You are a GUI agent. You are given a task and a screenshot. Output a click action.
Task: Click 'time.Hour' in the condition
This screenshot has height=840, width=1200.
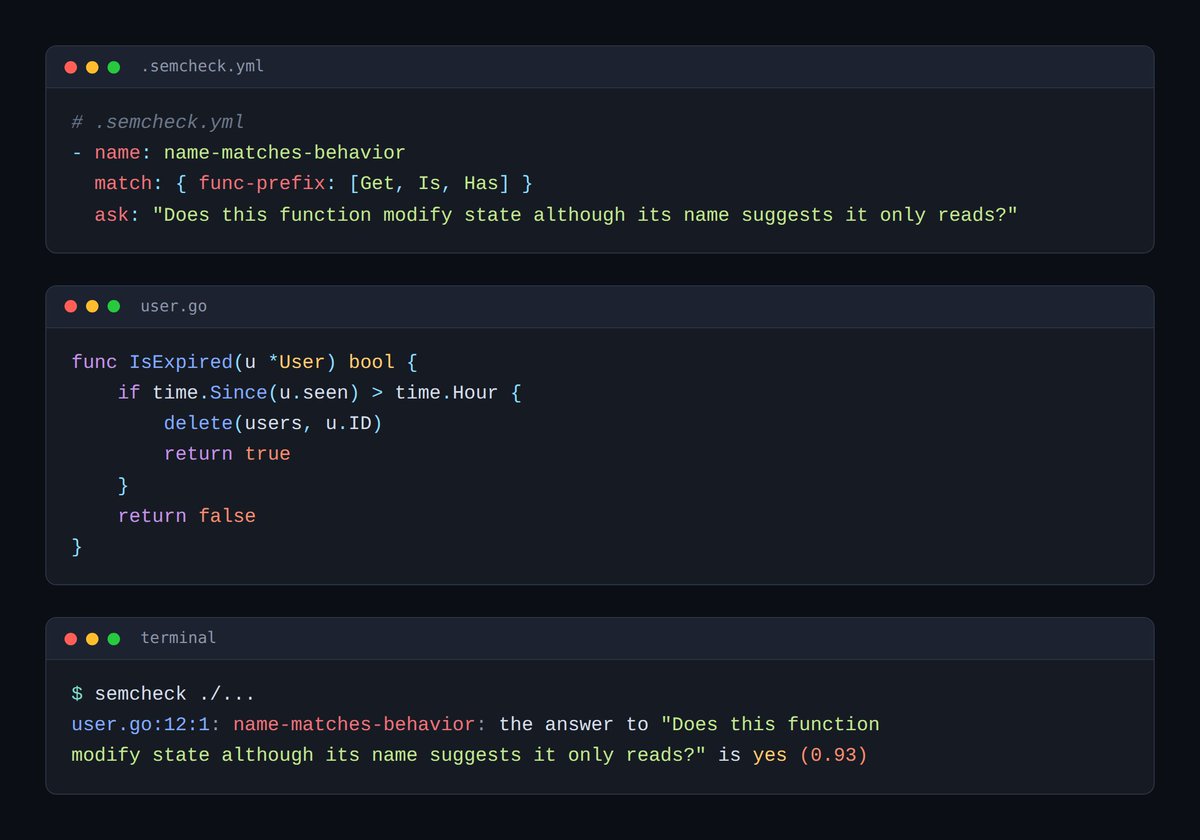pos(446,393)
